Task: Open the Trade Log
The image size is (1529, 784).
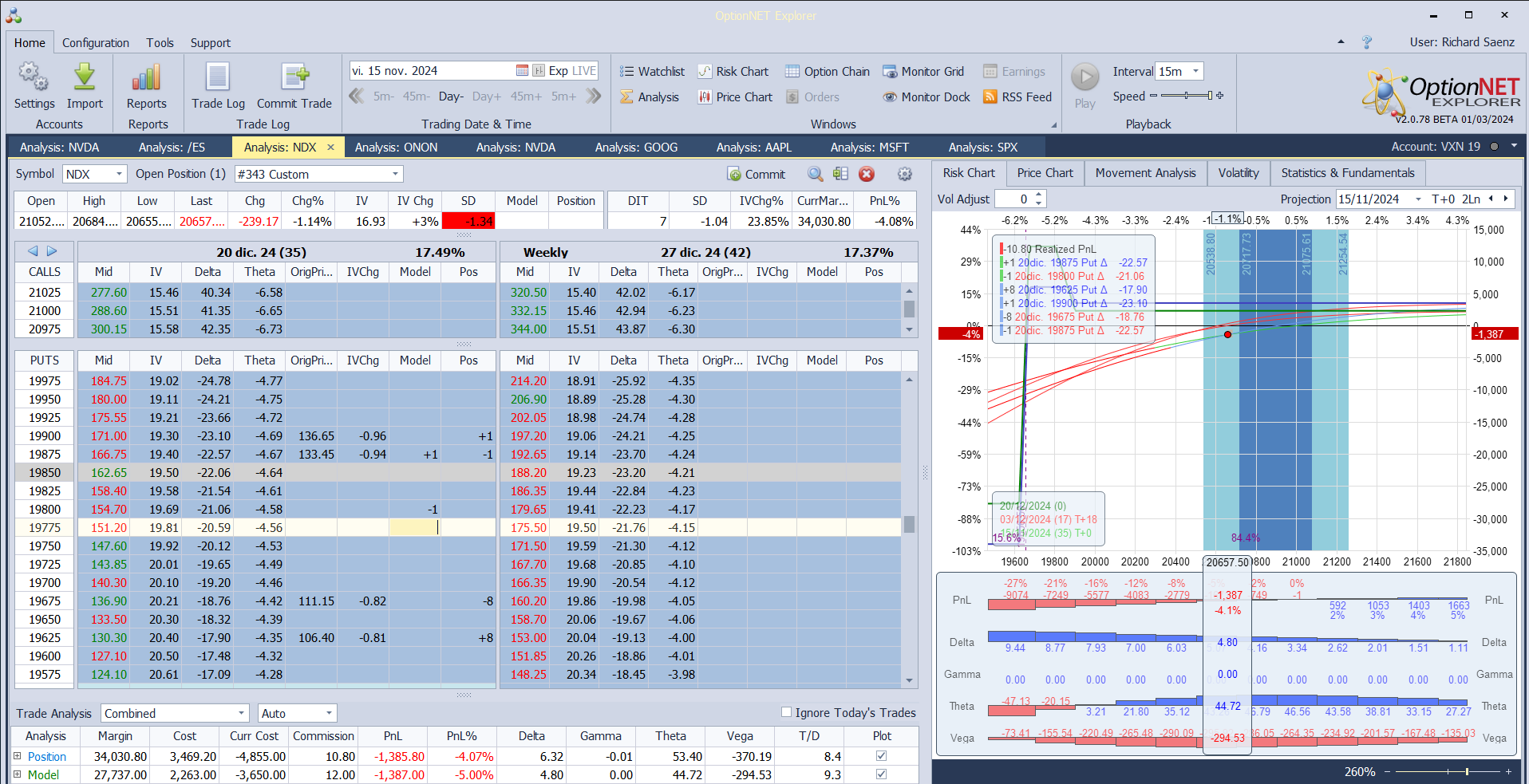Action: point(218,86)
